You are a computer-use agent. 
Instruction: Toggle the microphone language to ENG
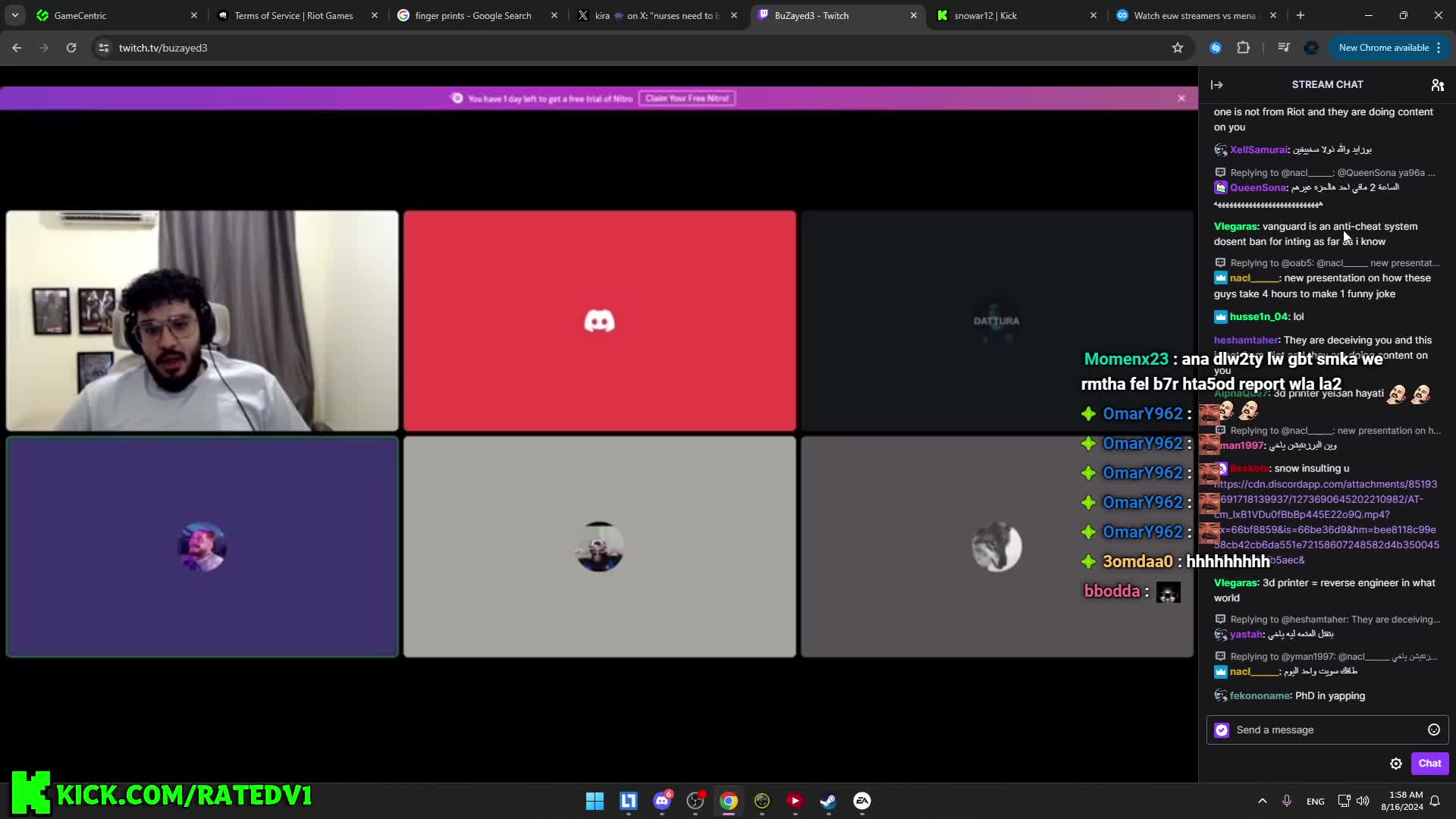(x=1316, y=801)
